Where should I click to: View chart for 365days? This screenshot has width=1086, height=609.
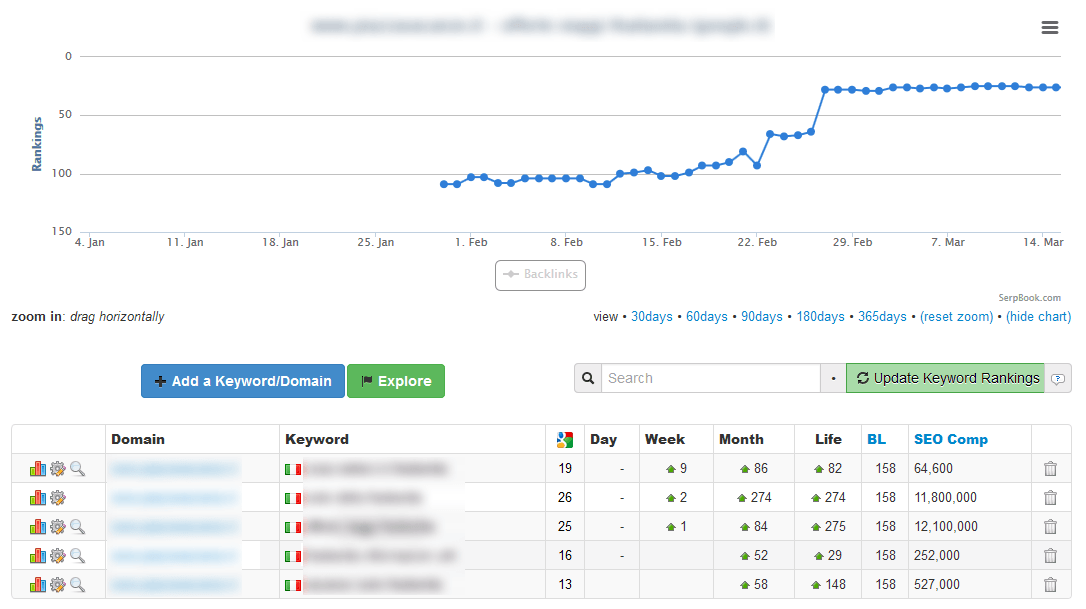point(882,317)
